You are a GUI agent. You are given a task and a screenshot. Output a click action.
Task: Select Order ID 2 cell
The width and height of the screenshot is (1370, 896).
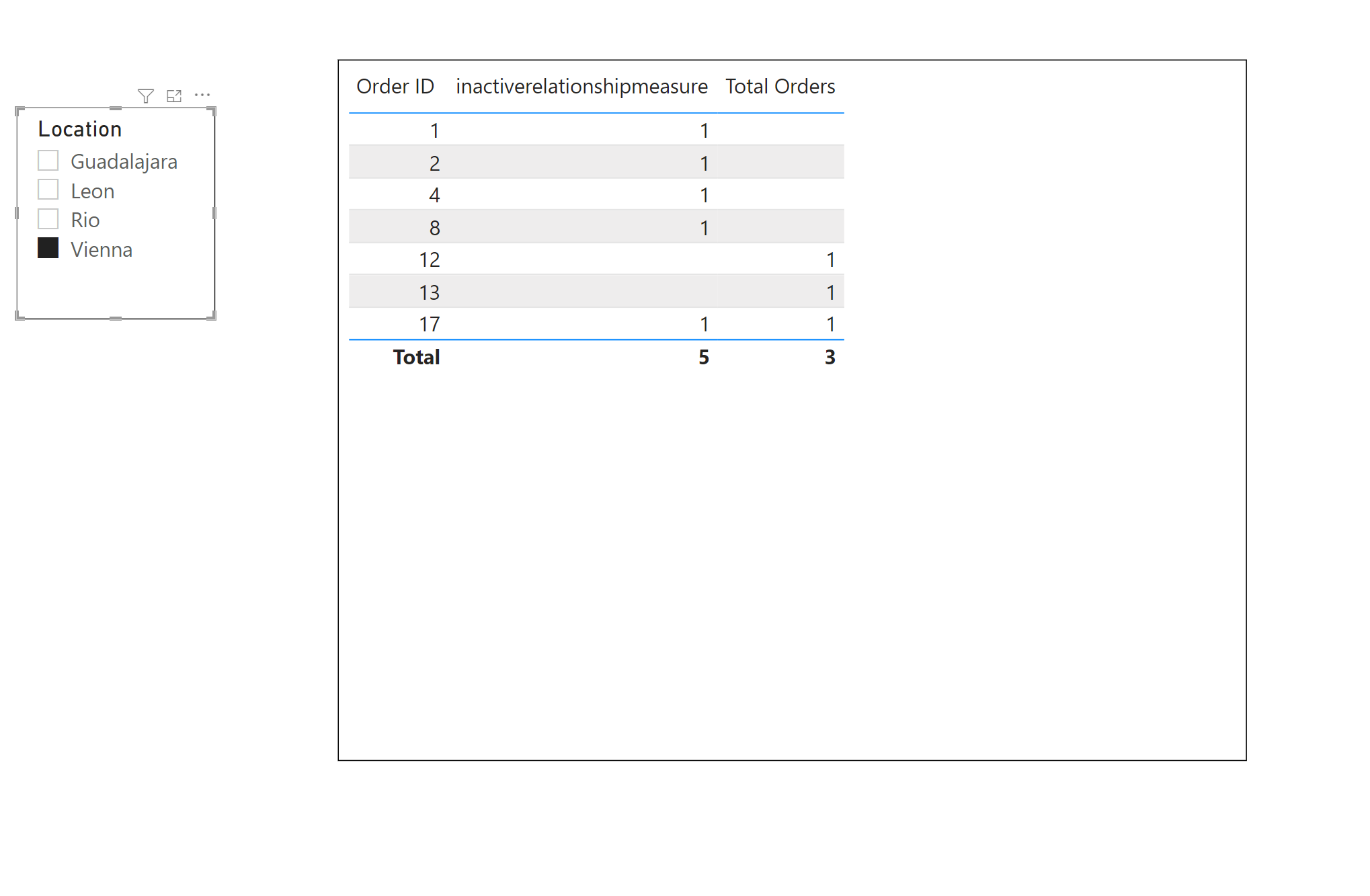pos(435,163)
